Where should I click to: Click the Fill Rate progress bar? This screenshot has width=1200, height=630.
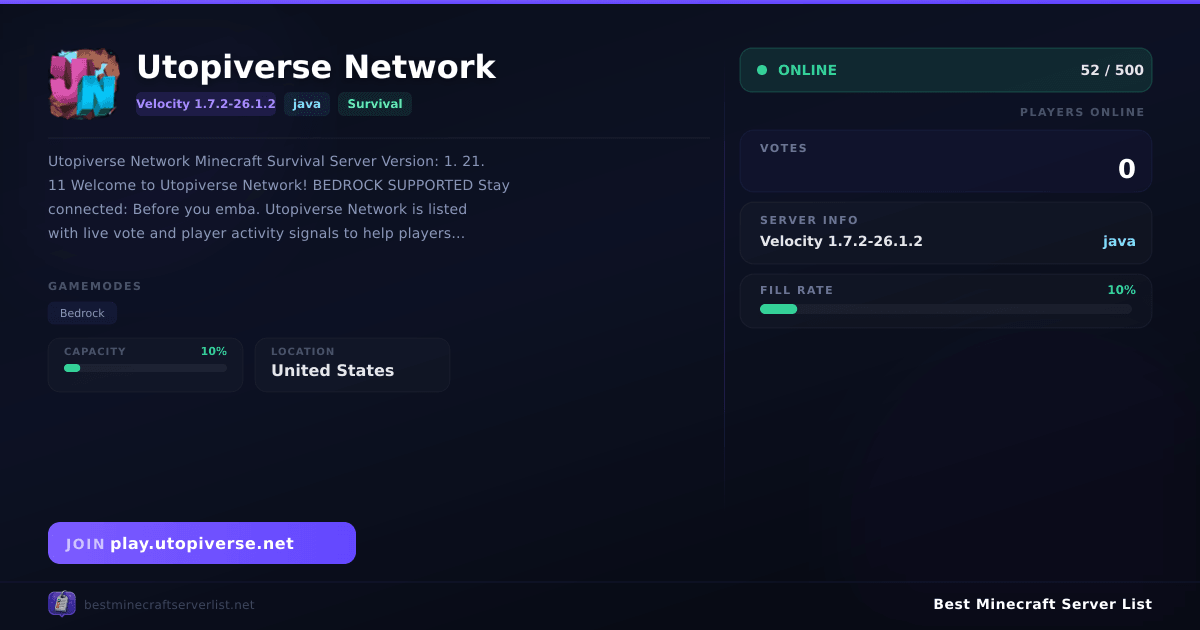[946, 309]
